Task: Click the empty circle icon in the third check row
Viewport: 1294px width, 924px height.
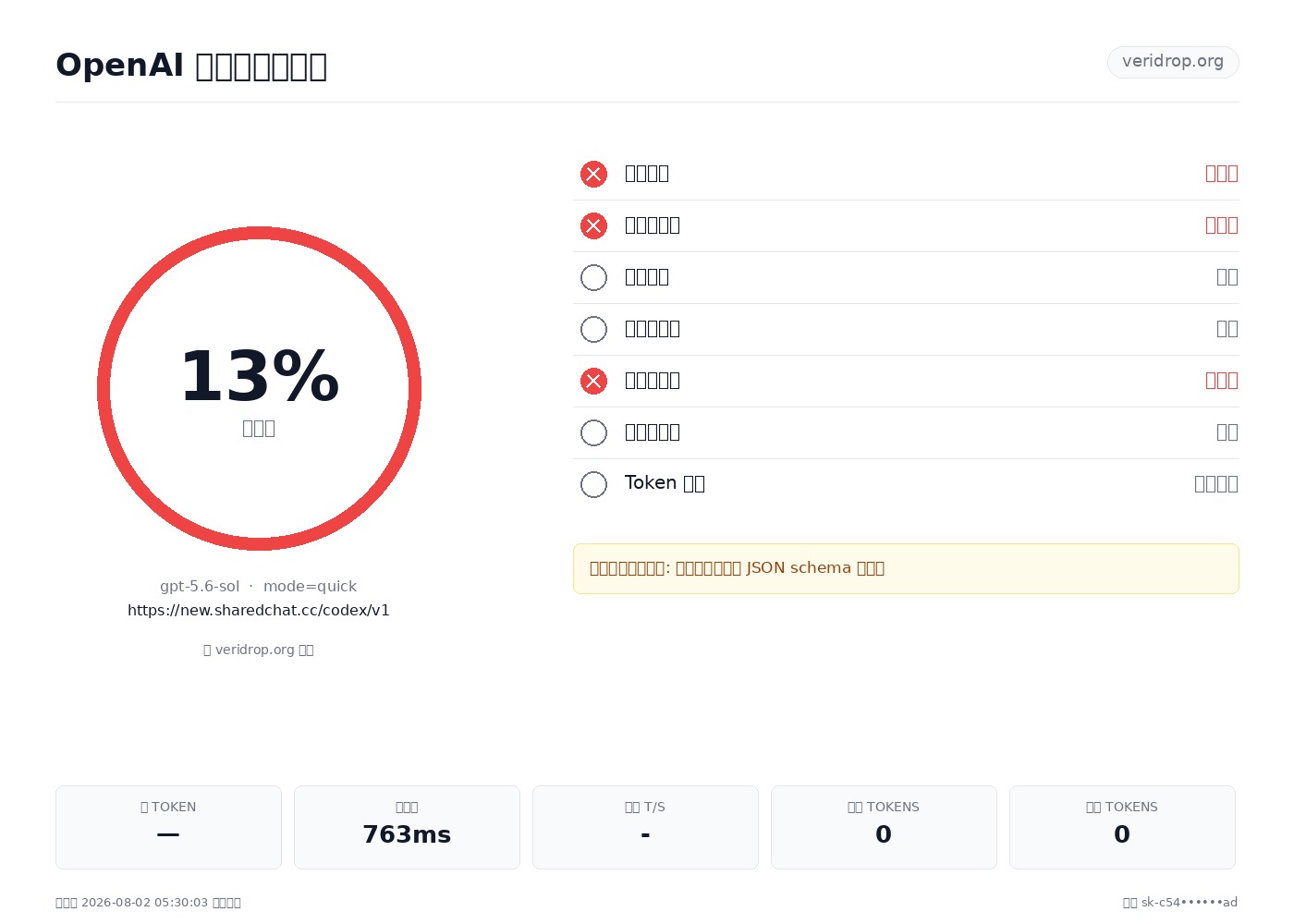Action: [593, 277]
